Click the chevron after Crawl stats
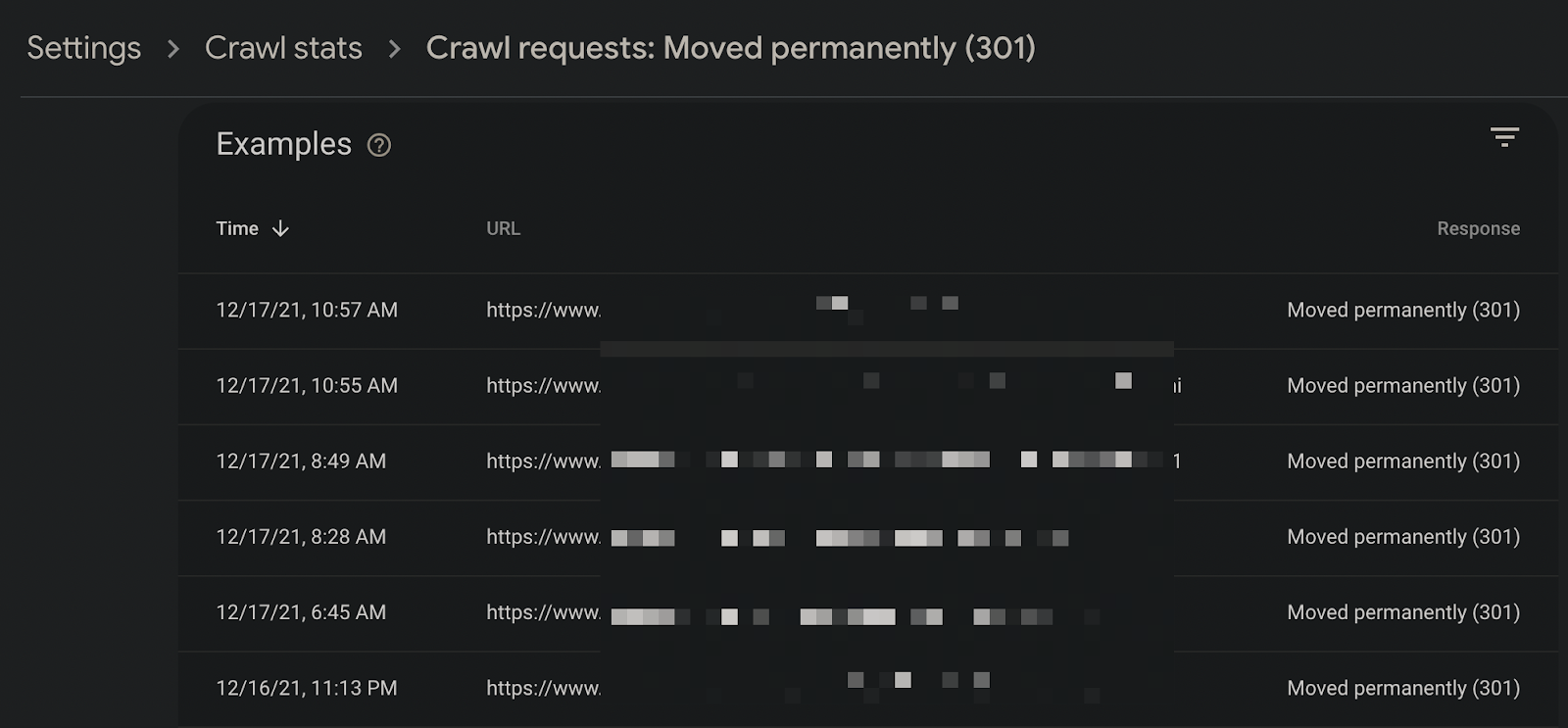Screen dimensions: 1568x728 (x=395, y=49)
